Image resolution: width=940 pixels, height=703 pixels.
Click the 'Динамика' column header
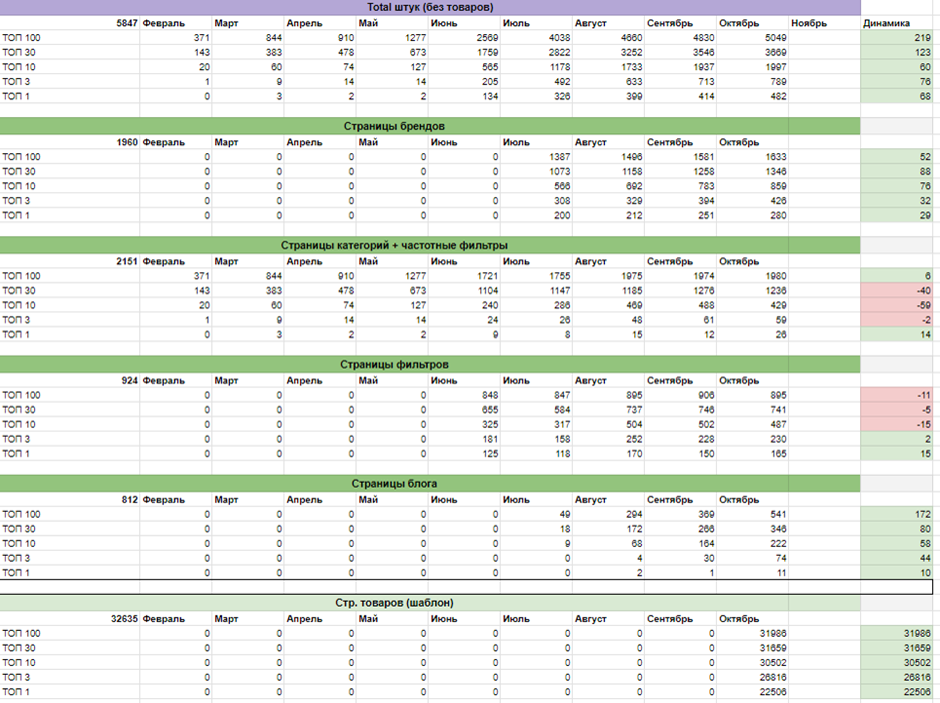886,23
